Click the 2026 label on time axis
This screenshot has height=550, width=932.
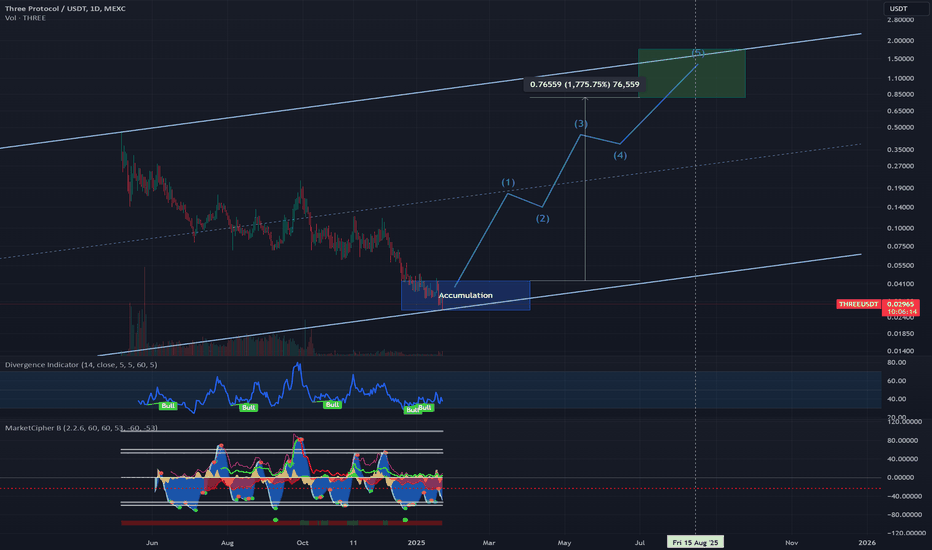tap(867, 543)
